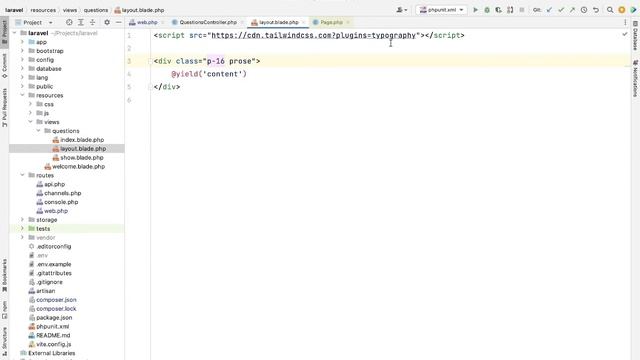Expand the database folder
Viewport: 640px width, 360px height.
[x=22, y=69]
